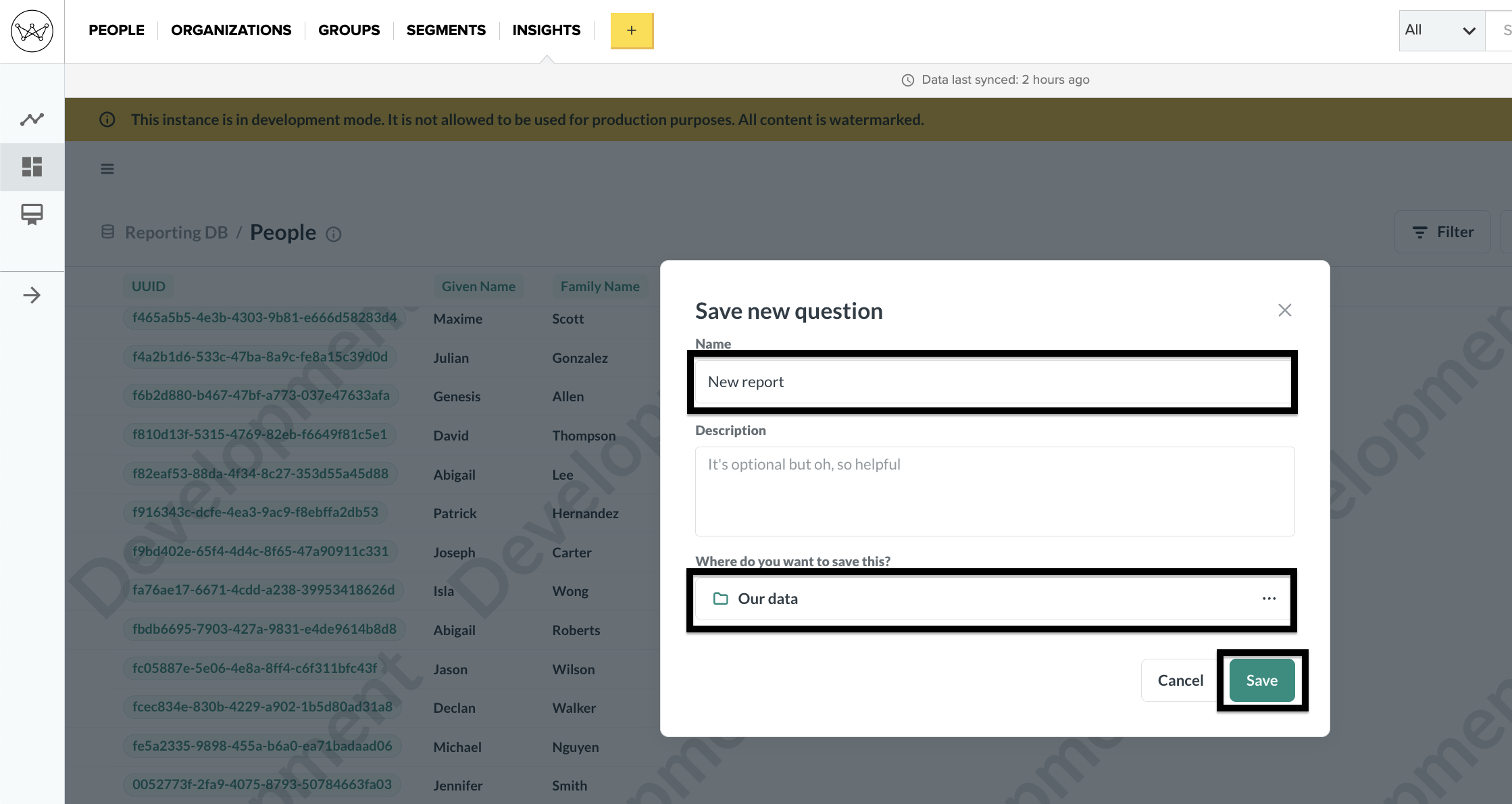
Task: Click the UUID column header
Action: (149, 286)
